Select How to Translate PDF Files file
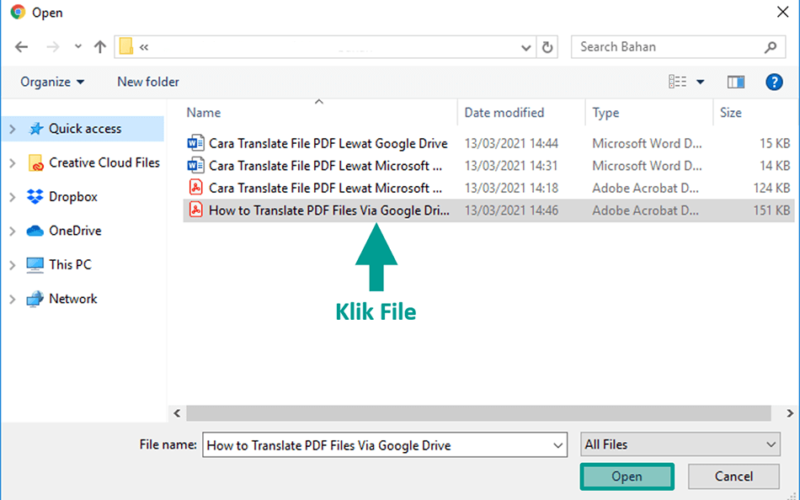Viewport: 800px width, 500px height. [x=488, y=210]
